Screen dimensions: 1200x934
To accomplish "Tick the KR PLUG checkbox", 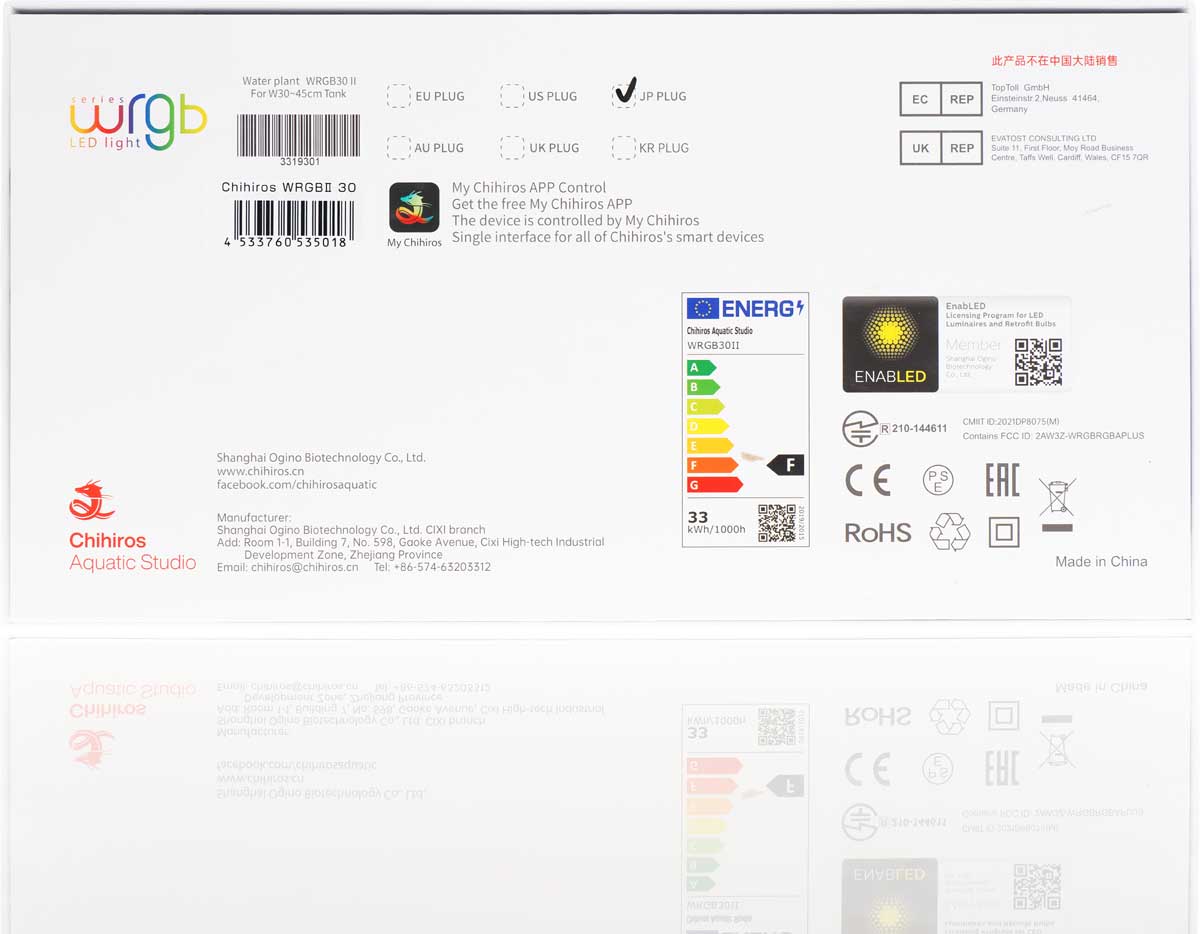I will pyautogui.click(x=624, y=147).
